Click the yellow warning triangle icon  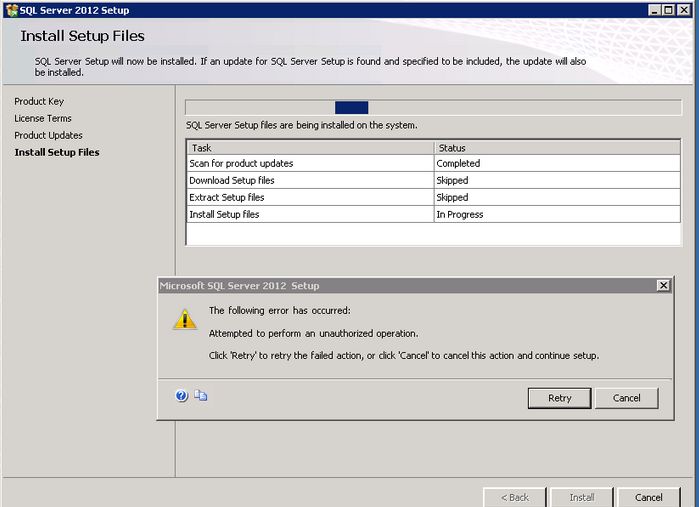pyautogui.click(x=185, y=319)
